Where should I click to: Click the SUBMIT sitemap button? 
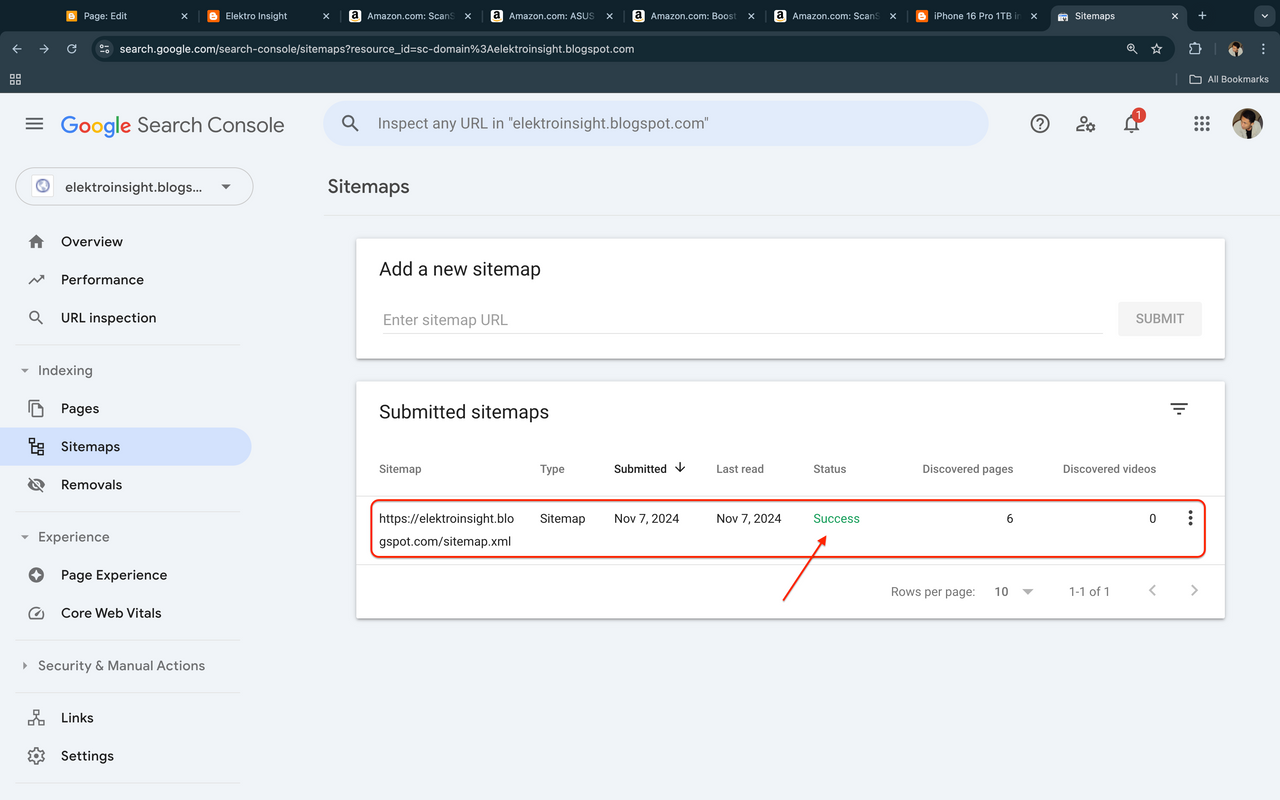coord(1160,318)
